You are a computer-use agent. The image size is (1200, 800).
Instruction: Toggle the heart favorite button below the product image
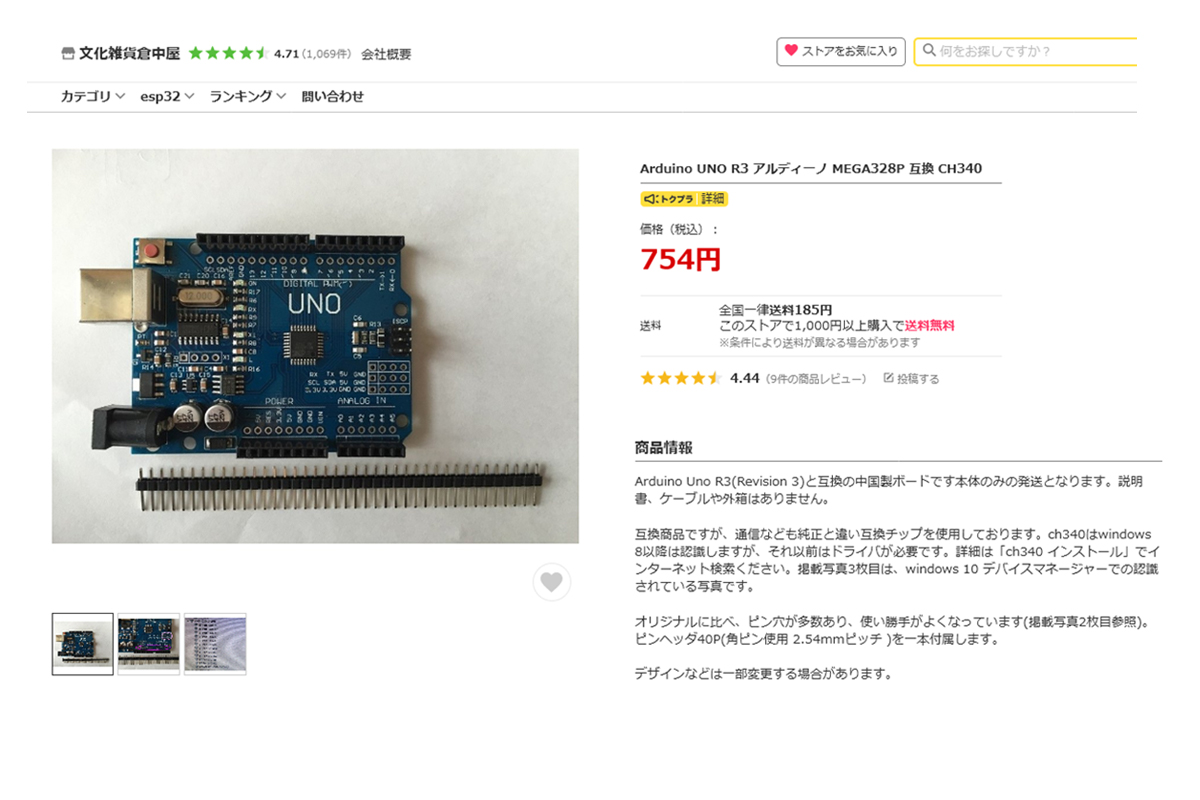click(552, 582)
